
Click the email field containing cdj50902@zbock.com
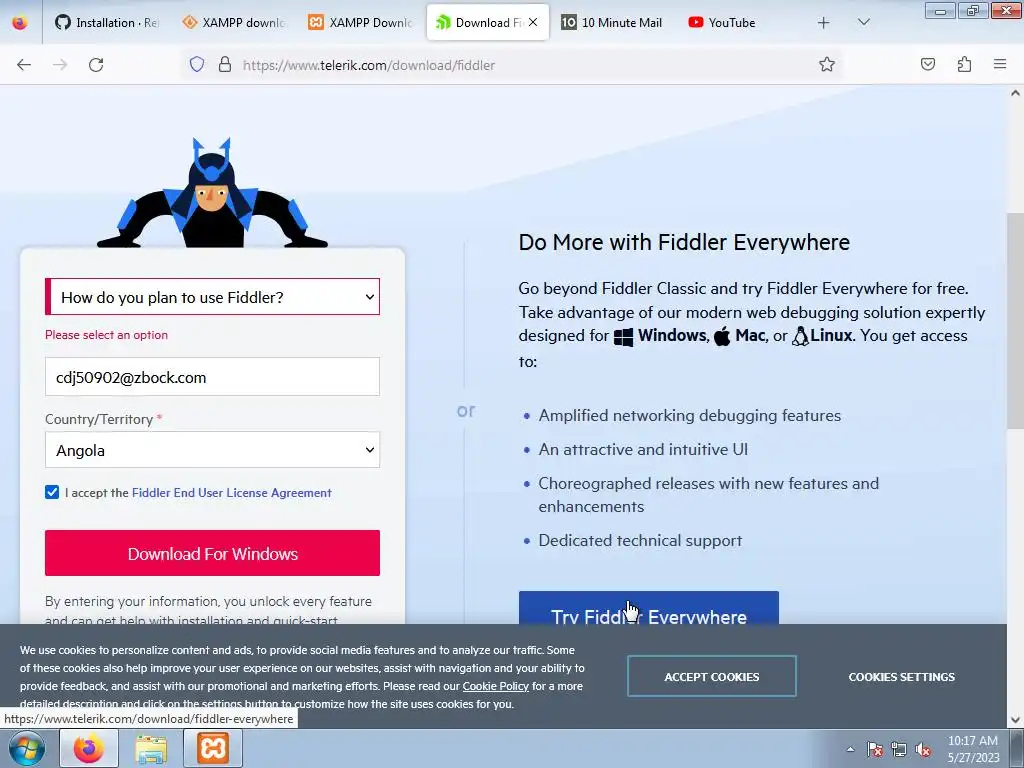coord(212,377)
